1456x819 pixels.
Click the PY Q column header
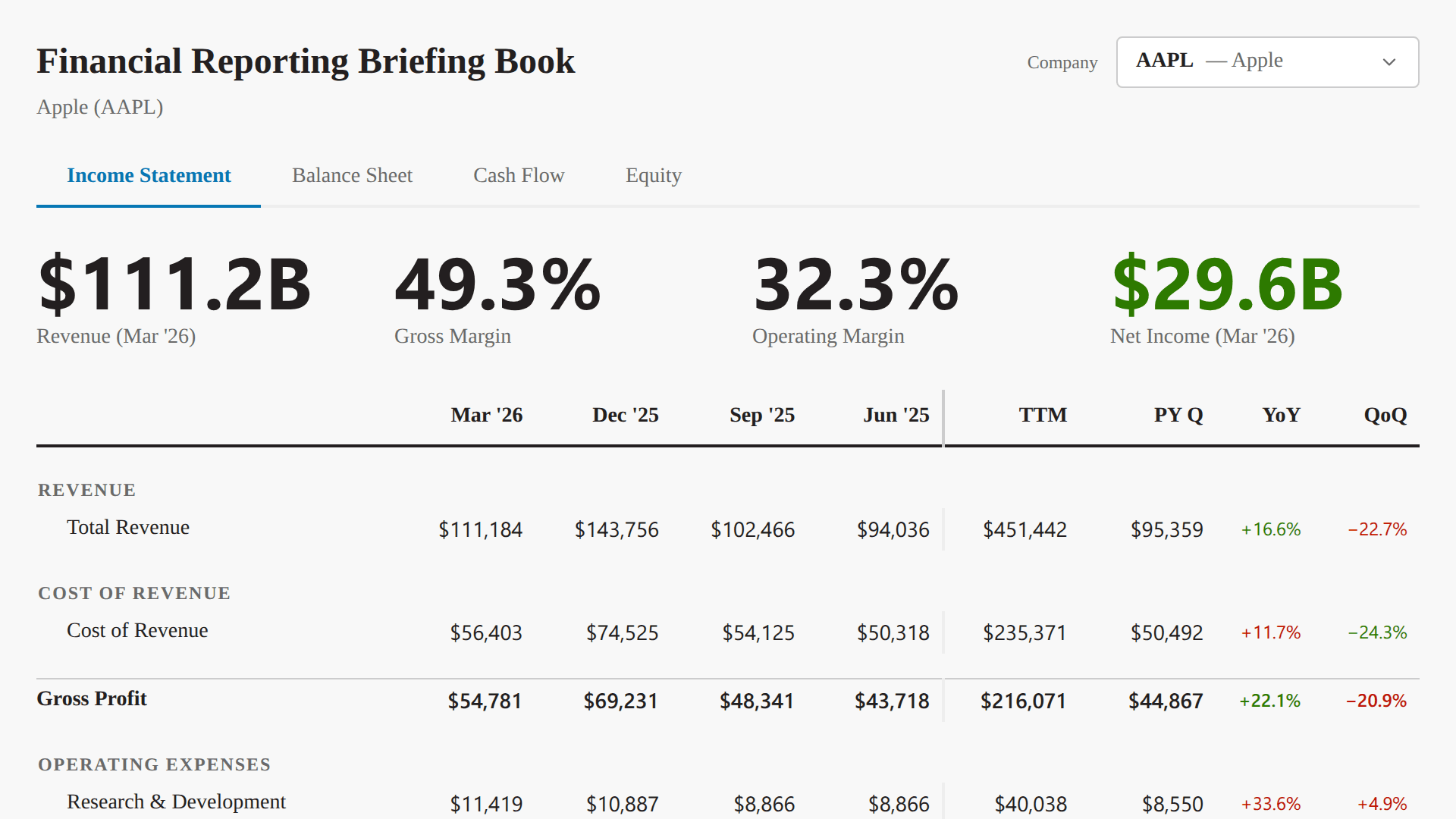tap(1178, 415)
